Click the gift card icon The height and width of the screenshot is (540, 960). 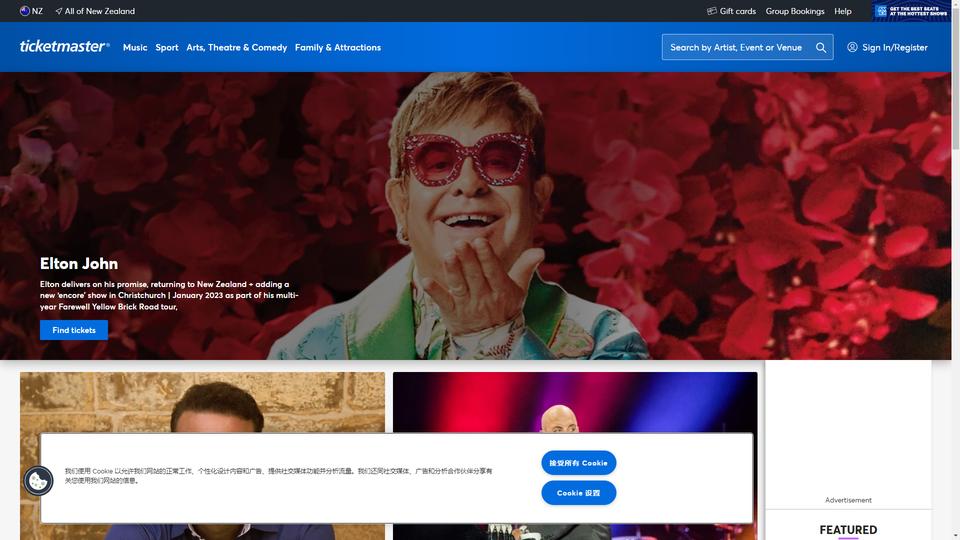pos(711,11)
